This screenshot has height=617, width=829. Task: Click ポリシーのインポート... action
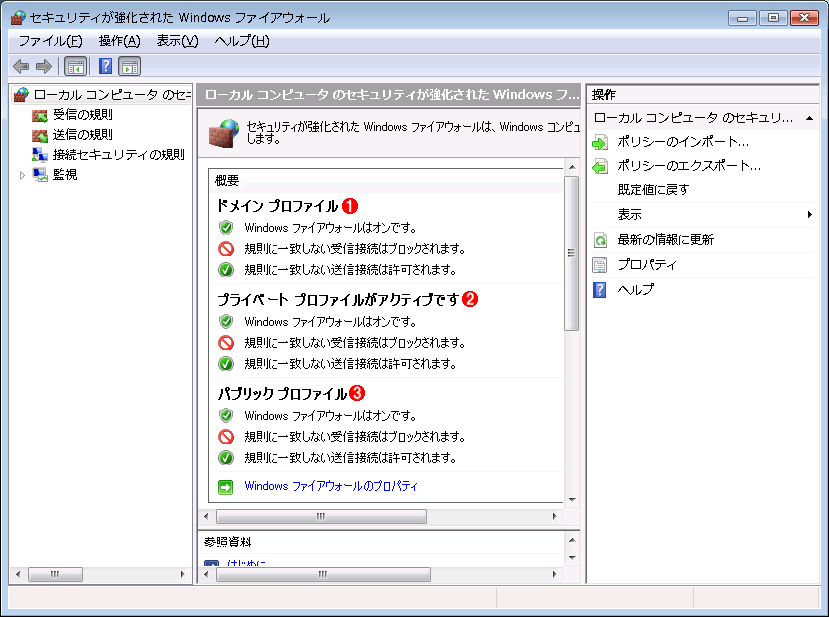click(x=683, y=142)
